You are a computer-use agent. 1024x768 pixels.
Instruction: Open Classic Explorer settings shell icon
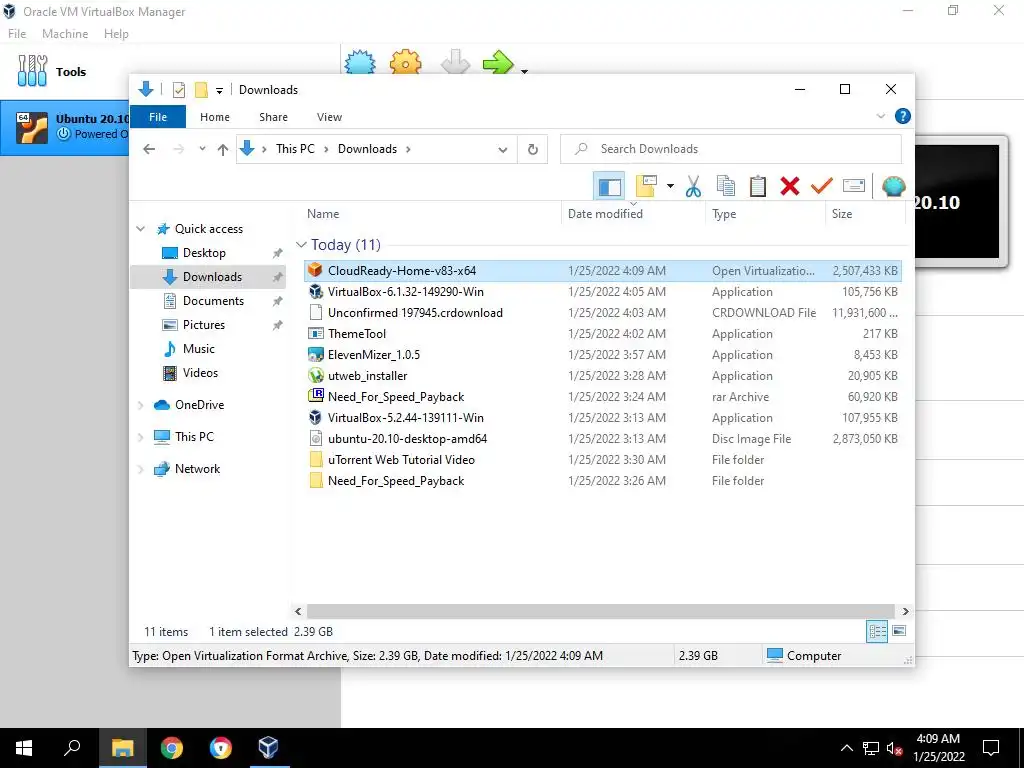click(x=893, y=186)
